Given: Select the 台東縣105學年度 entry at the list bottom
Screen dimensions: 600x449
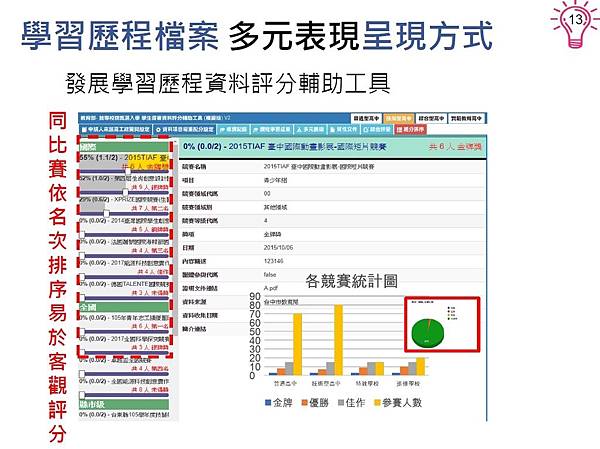Looking at the screenshot, I should pos(124,415).
